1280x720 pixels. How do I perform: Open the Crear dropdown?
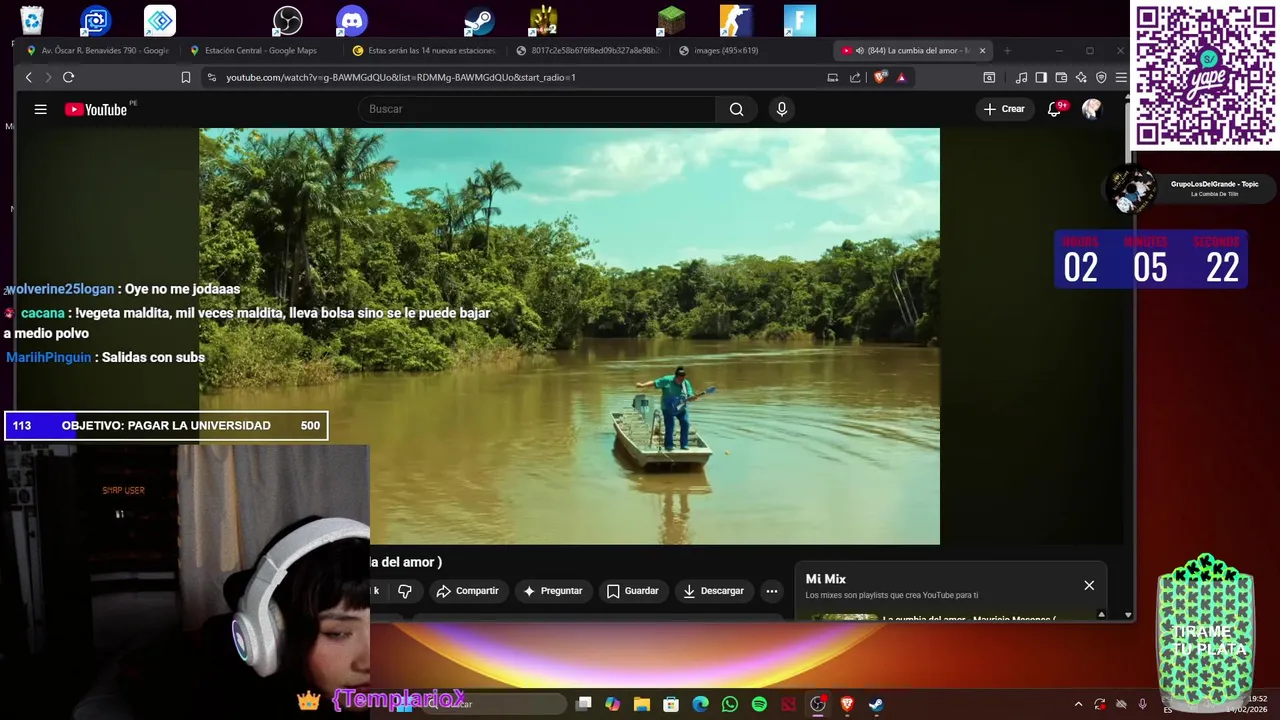1005,109
